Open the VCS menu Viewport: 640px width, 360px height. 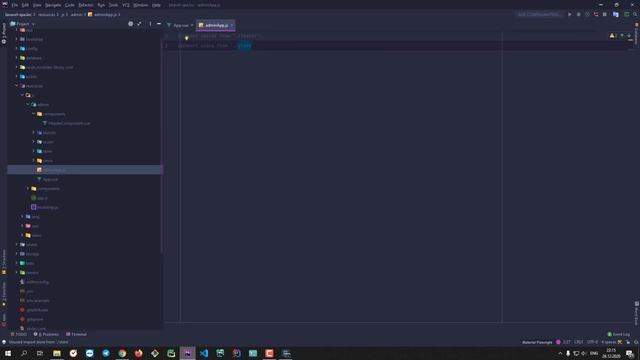[126, 5]
